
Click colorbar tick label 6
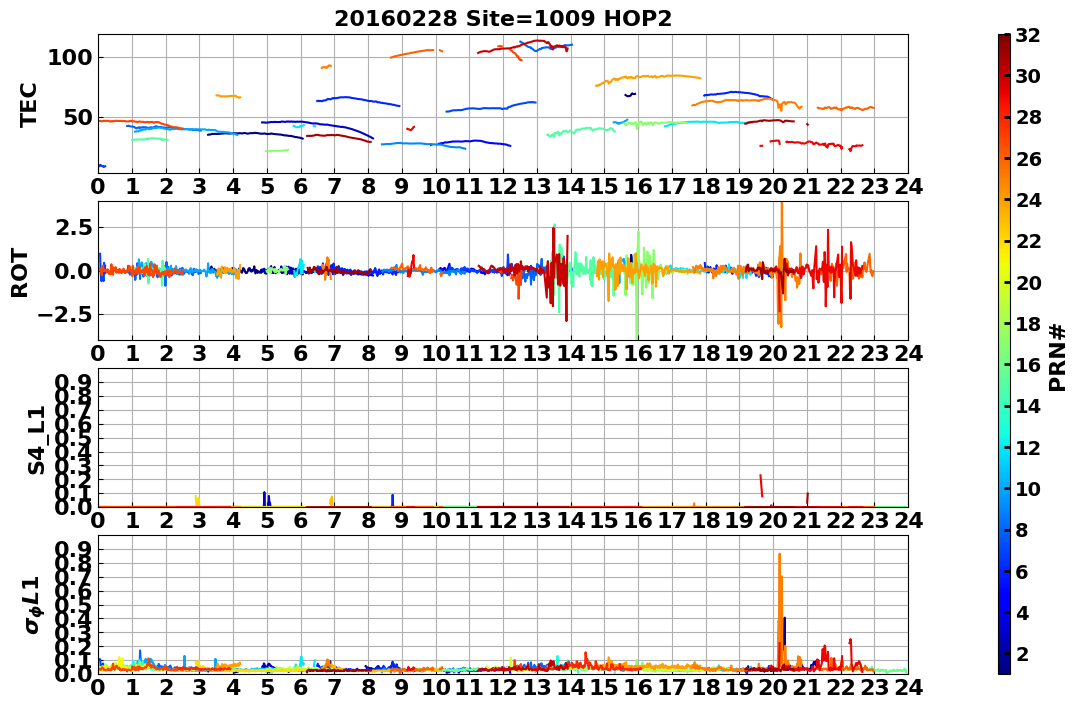(1023, 571)
